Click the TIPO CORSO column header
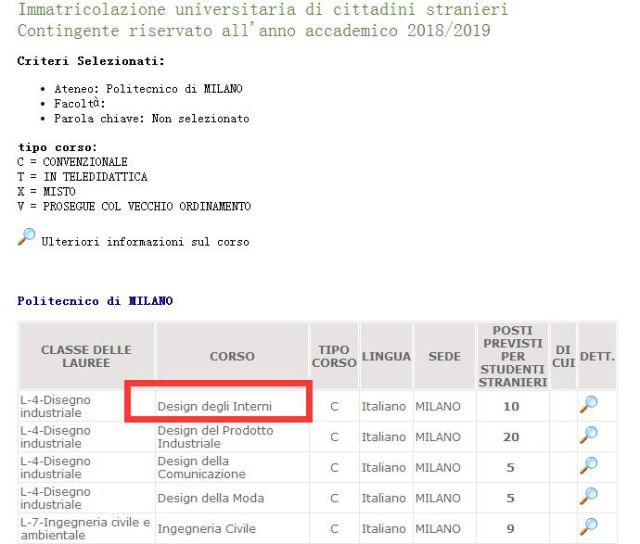The width and height of the screenshot is (640, 544). click(334, 356)
